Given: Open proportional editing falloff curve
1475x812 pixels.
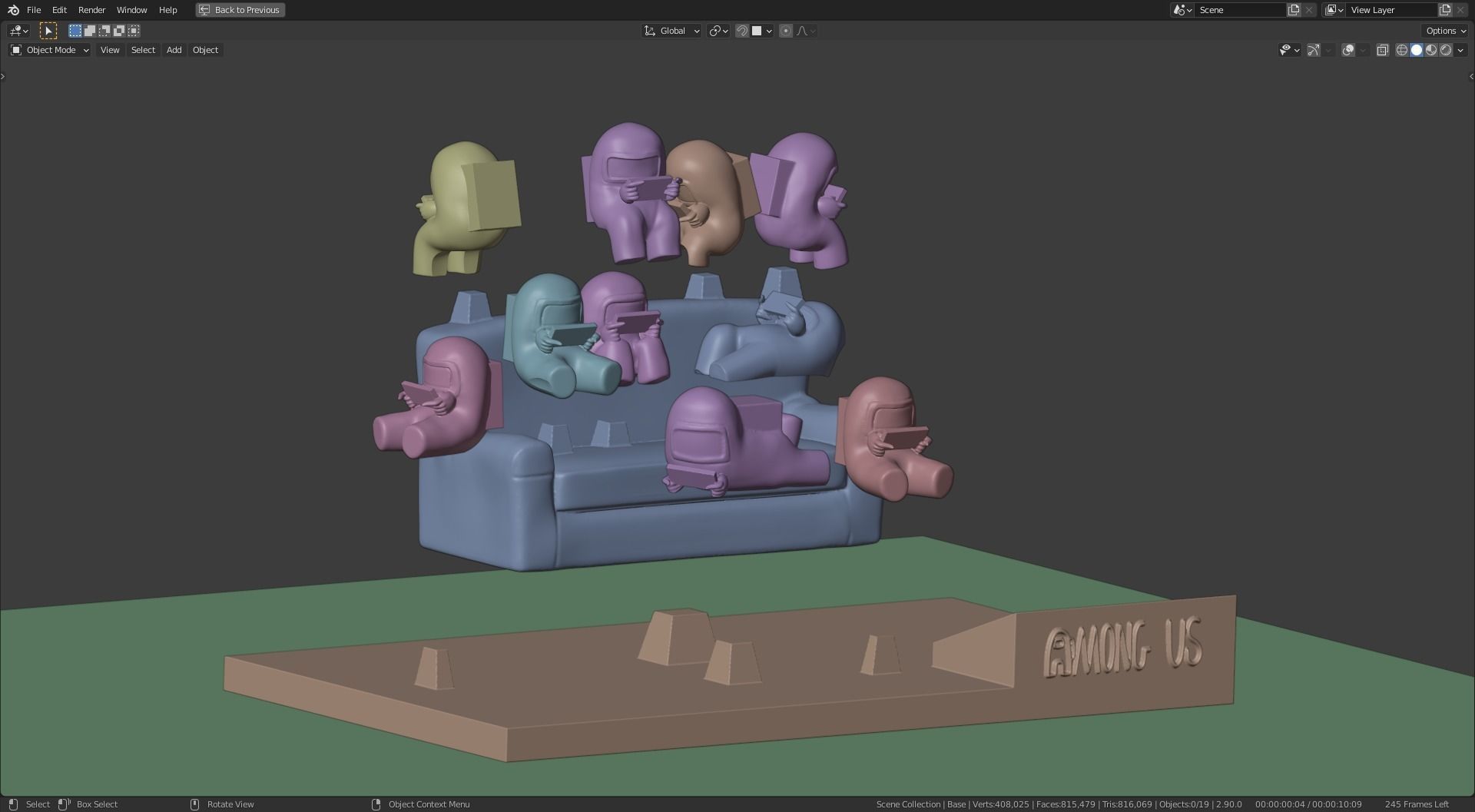Looking at the screenshot, I should [807, 31].
